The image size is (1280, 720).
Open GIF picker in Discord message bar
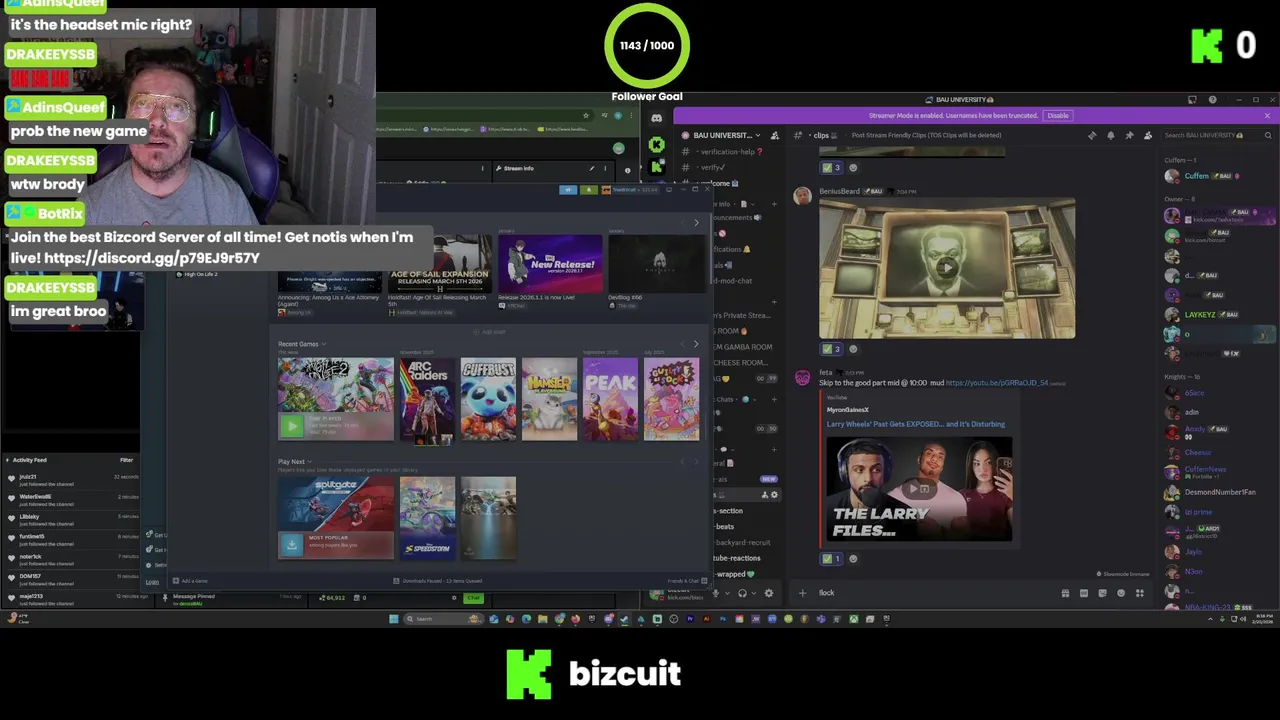tap(1084, 593)
